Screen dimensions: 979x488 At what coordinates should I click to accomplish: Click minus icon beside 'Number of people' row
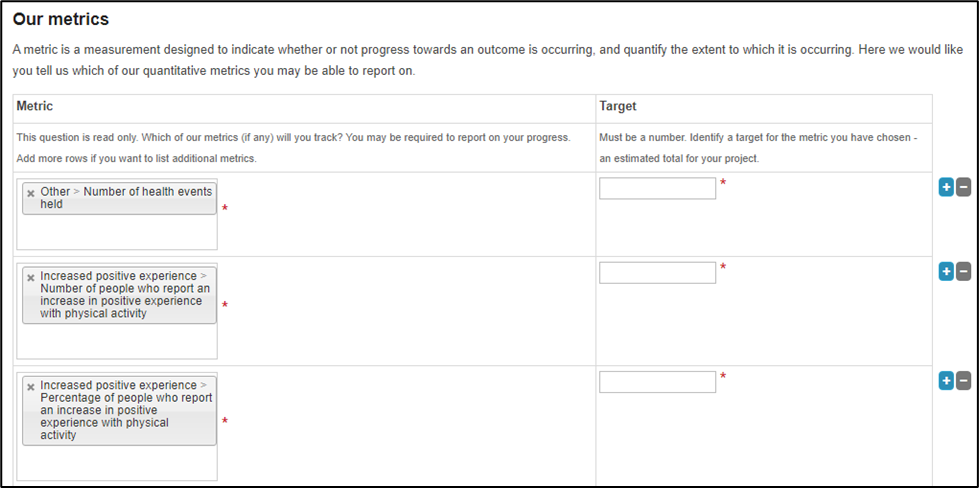click(x=963, y=271)
